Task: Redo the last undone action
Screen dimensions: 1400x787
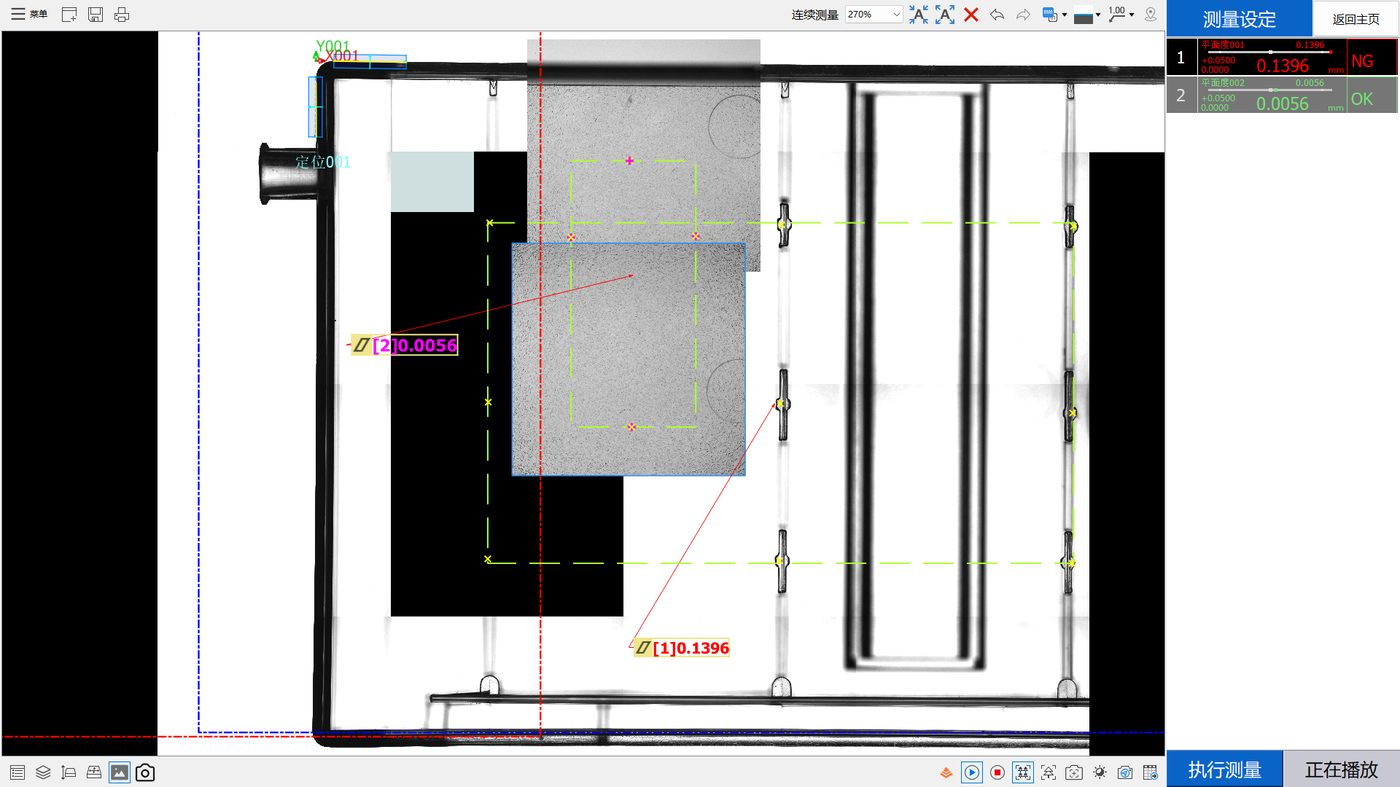Action: pos(1023,14)
